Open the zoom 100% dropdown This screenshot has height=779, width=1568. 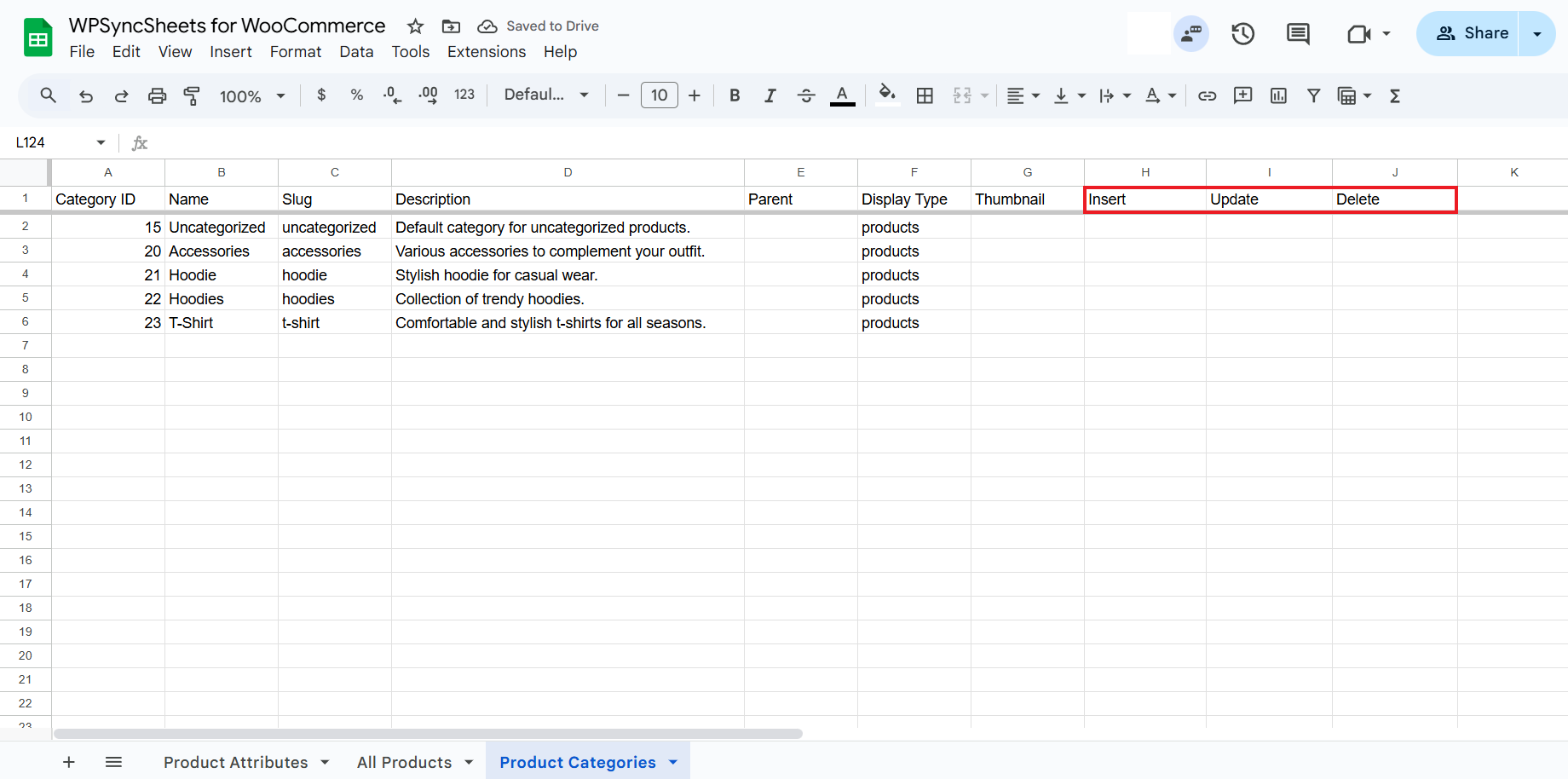click(252, 96)
